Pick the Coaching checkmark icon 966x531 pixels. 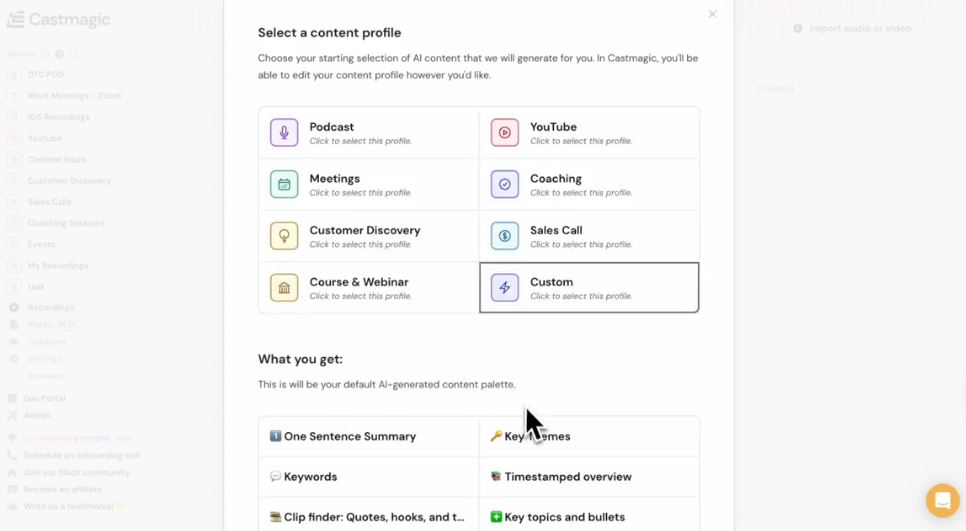point(505,184)
